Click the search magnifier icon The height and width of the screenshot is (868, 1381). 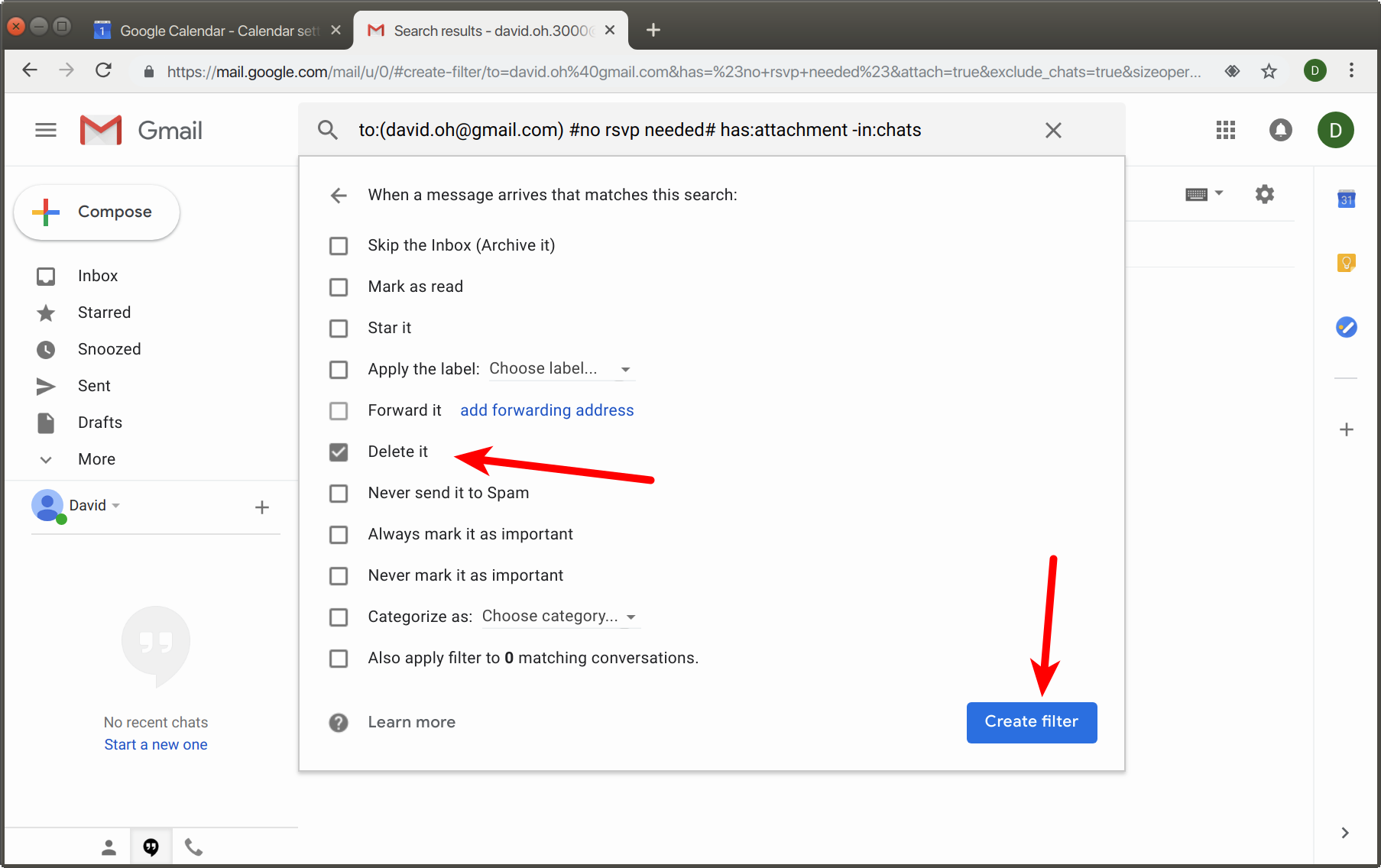(x=327, y=130)
